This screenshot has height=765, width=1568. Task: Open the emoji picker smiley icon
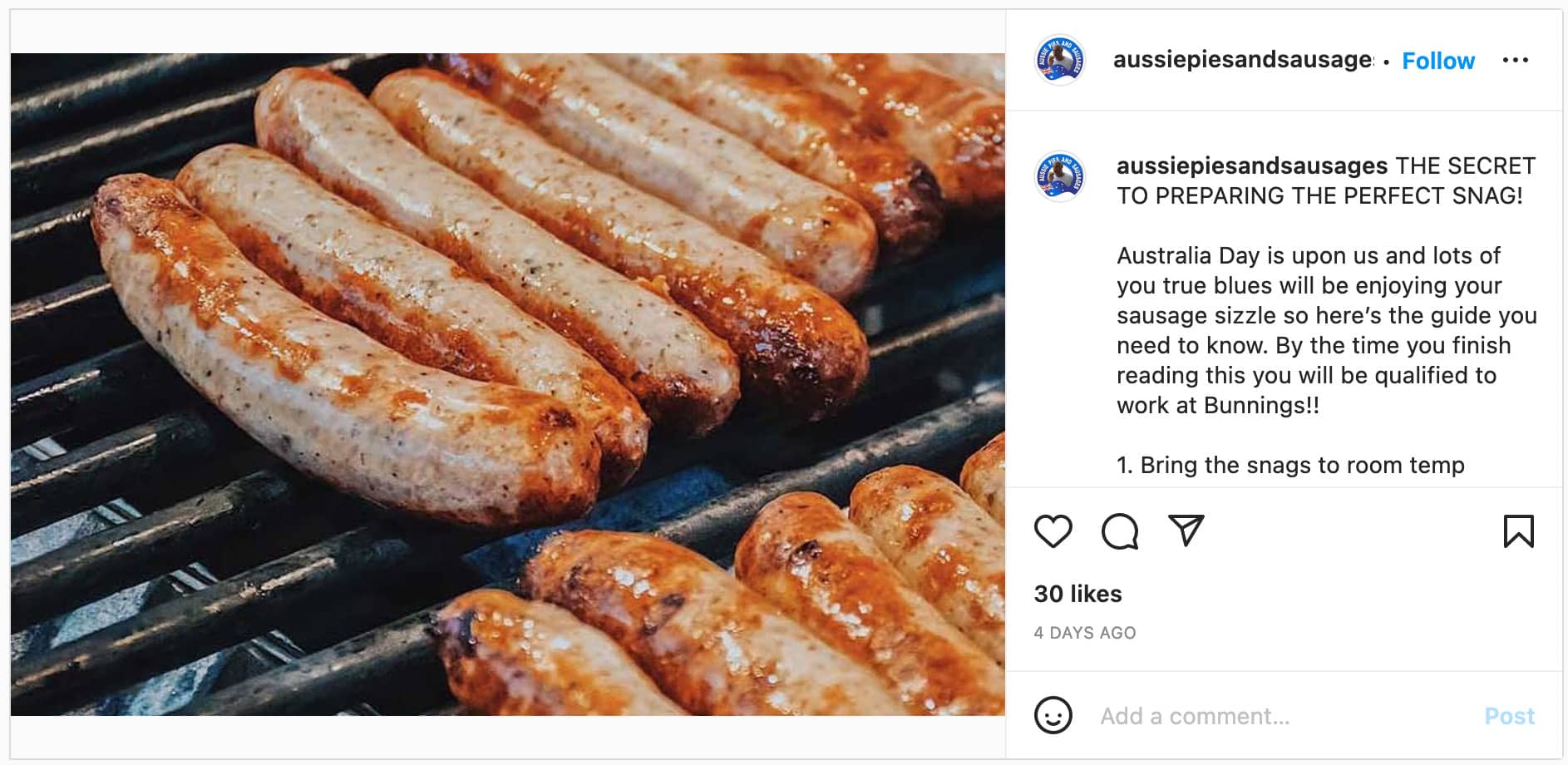coord(1053,715)
